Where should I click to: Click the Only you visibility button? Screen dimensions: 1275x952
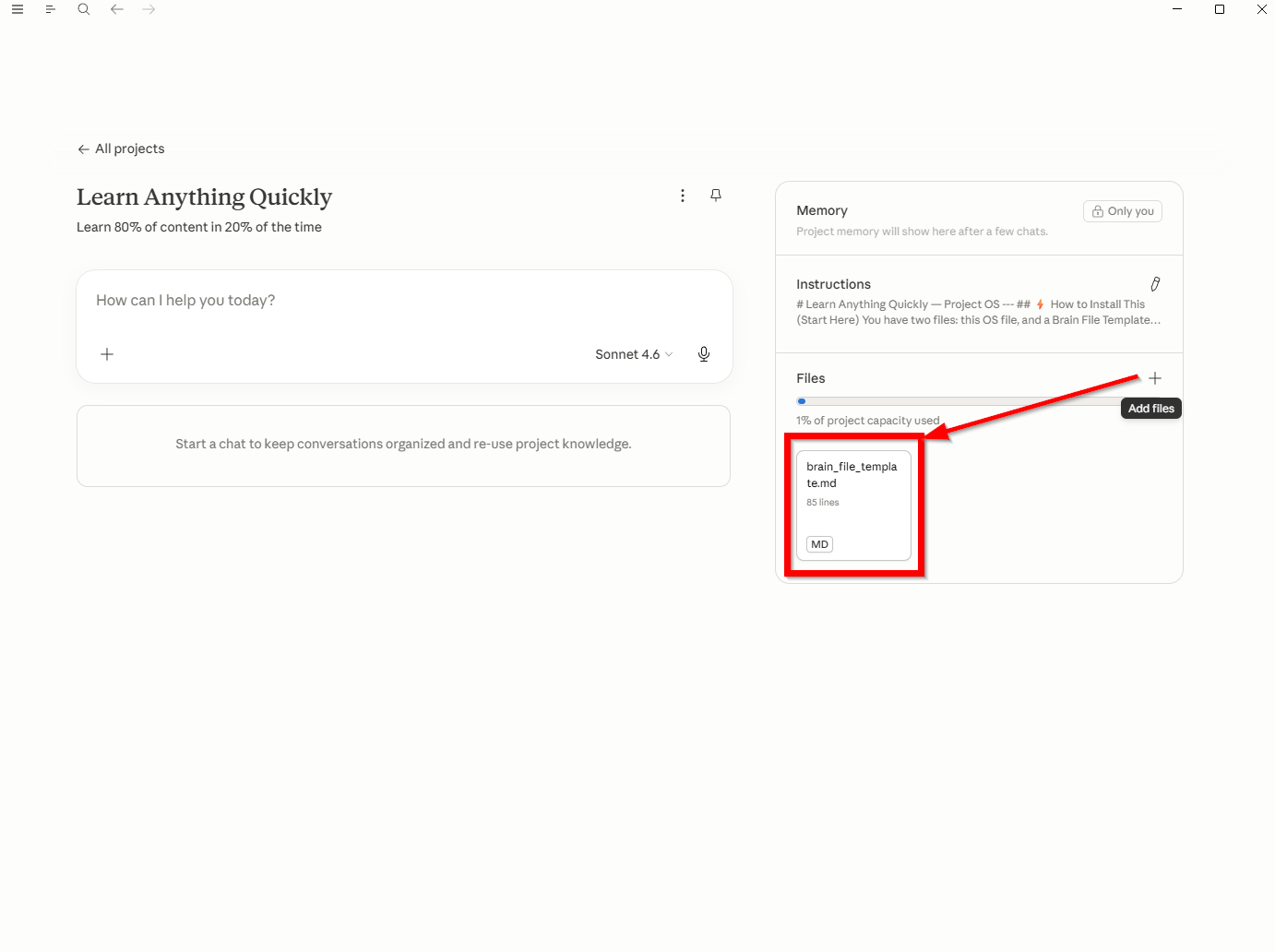[x=1123, y=211]
